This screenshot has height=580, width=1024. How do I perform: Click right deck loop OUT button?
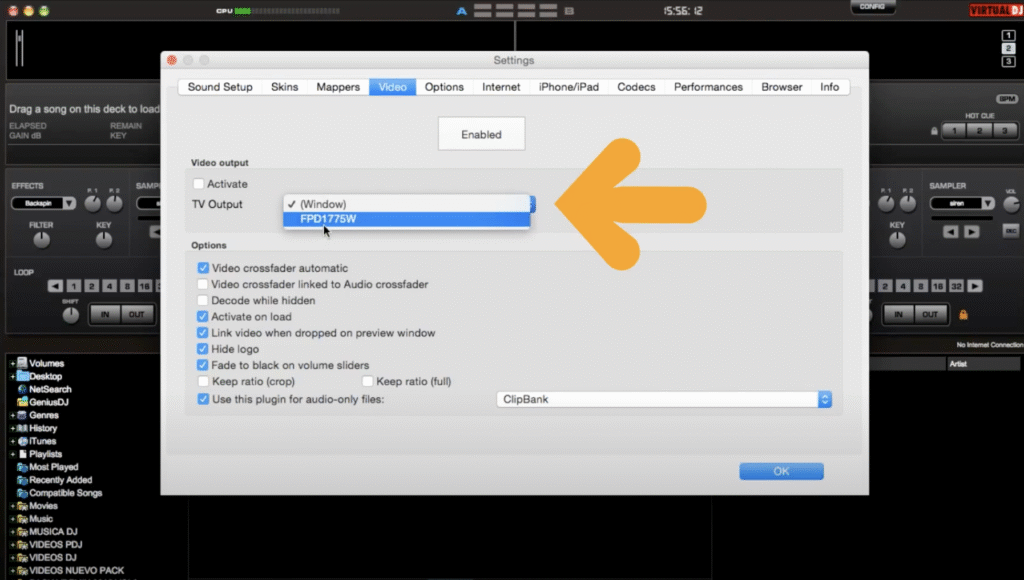tap(930, 314)
